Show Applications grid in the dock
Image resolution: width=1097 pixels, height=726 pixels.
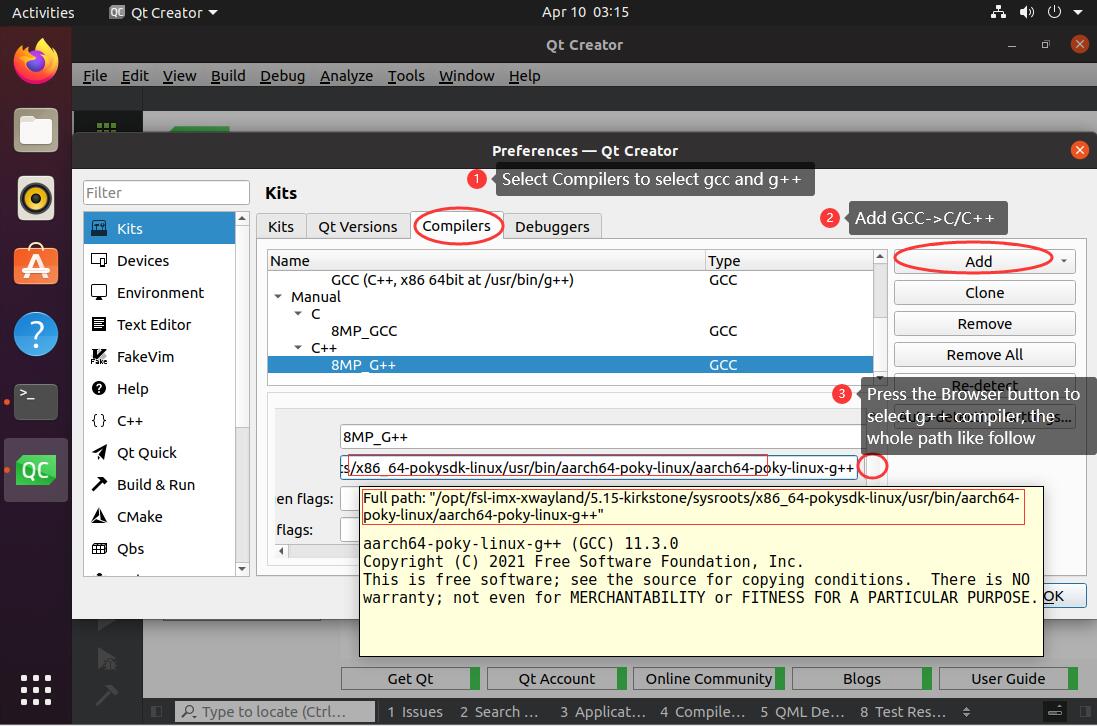[x=36, y=690]
